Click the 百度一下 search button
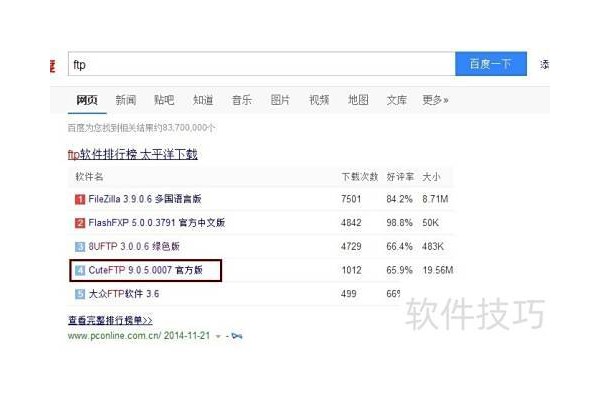The image size is (600, 400). (x=491, y=64)
